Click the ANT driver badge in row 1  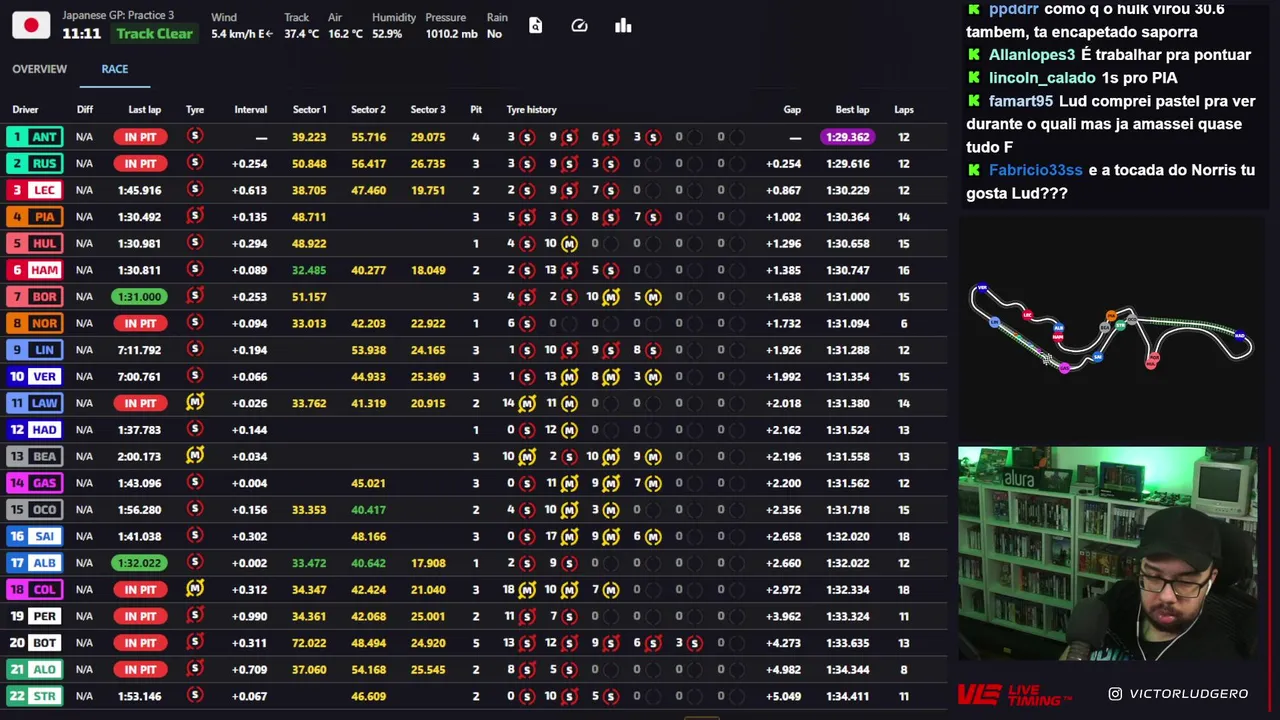tap(33, 136)
